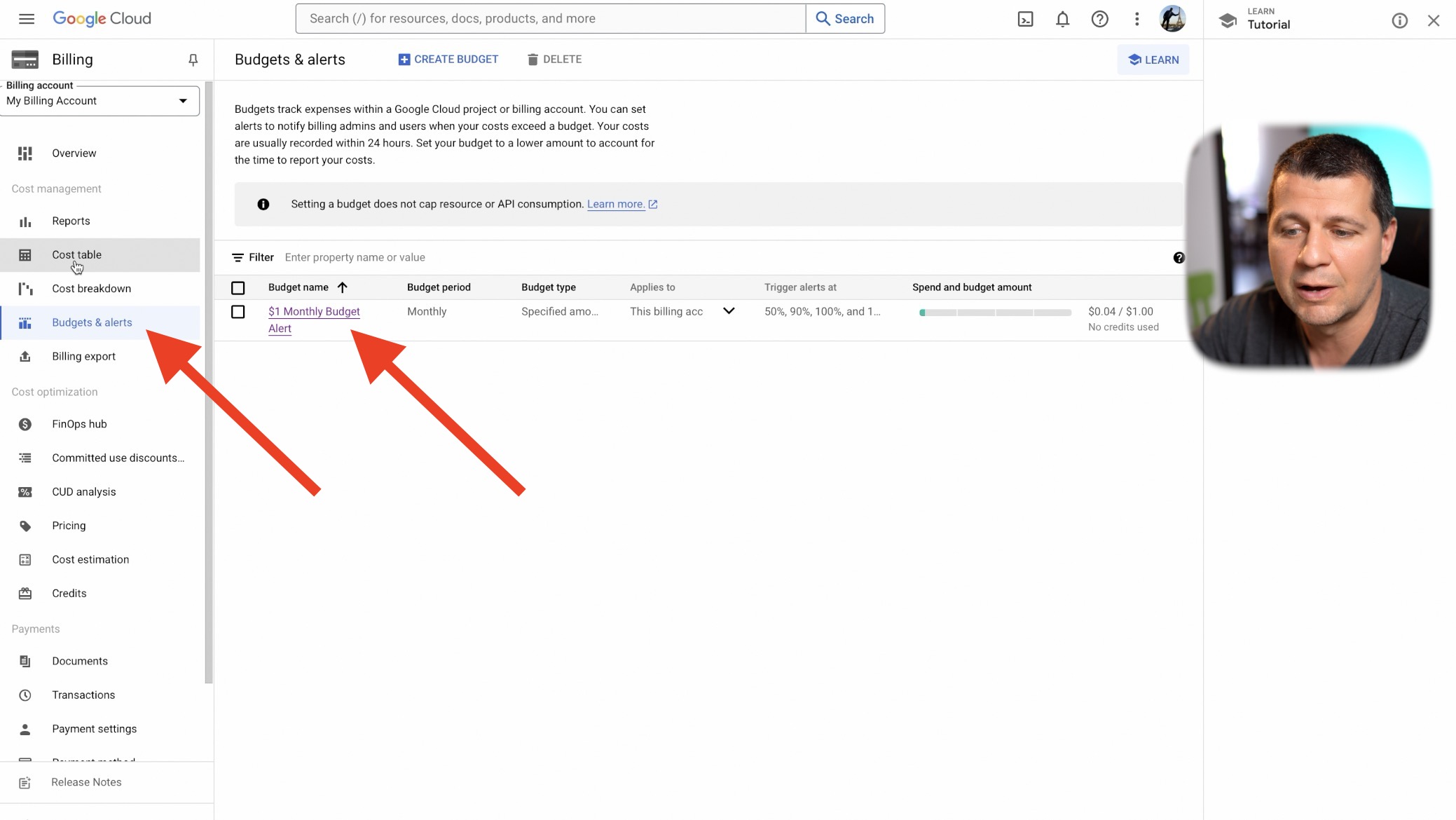The width and height of the screenshot is (1456, 820).
Task: Toggle the select-all checkbox in table header
Action: (238, 287)
